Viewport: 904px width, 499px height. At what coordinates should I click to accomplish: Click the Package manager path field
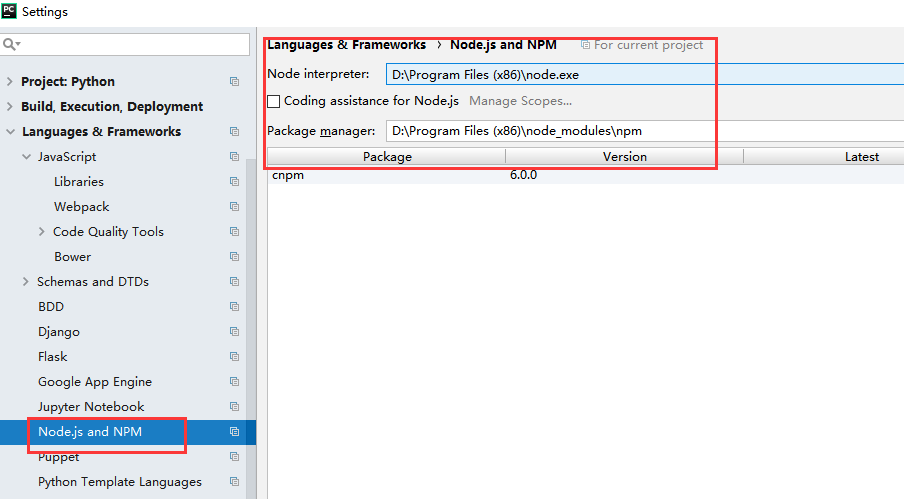[645, 131]
